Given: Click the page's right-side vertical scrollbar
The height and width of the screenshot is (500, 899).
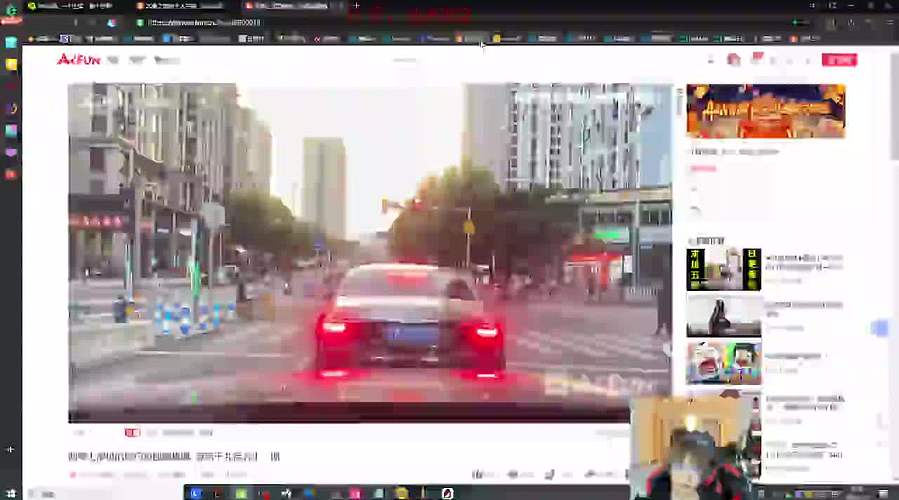Looking at the screenshot, I should pyautogui.click(x=893, y=130).
